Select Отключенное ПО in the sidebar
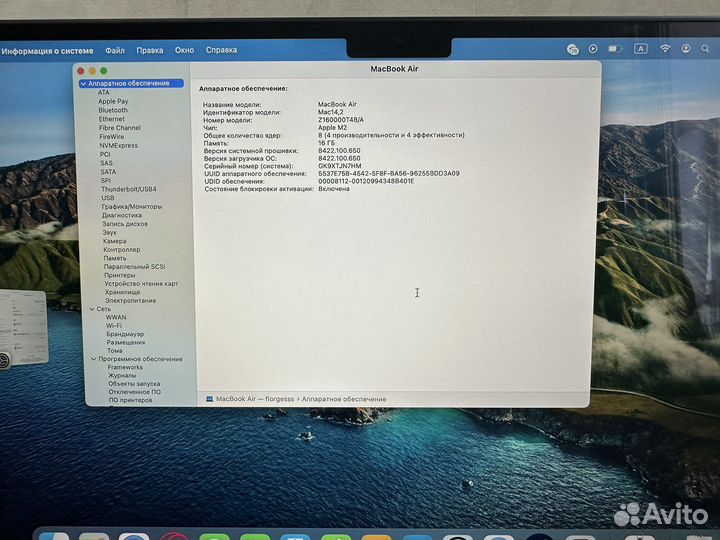This screenshot has height=540, width=720. (135, 392)
